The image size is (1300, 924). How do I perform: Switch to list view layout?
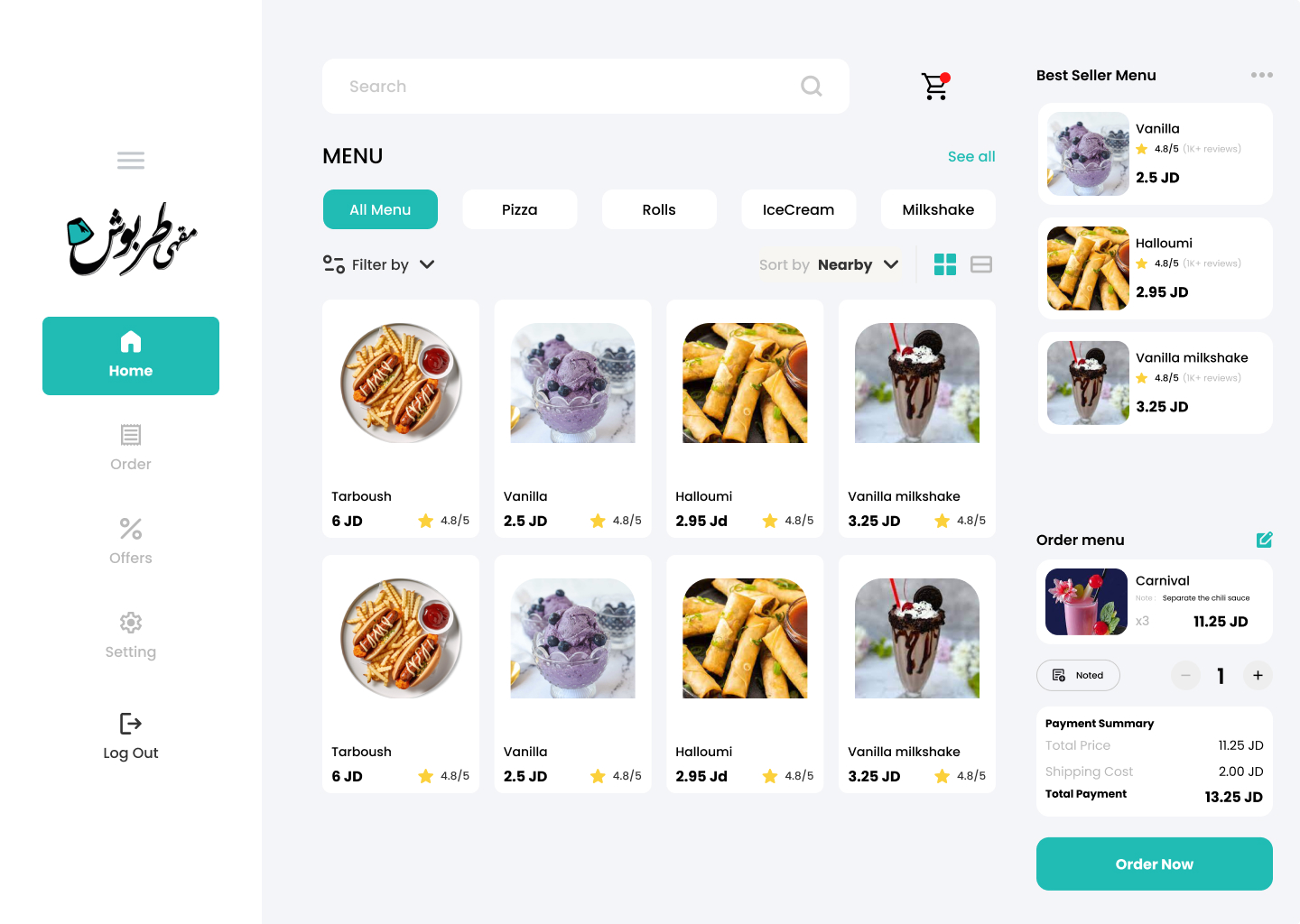tap(981, 264)
